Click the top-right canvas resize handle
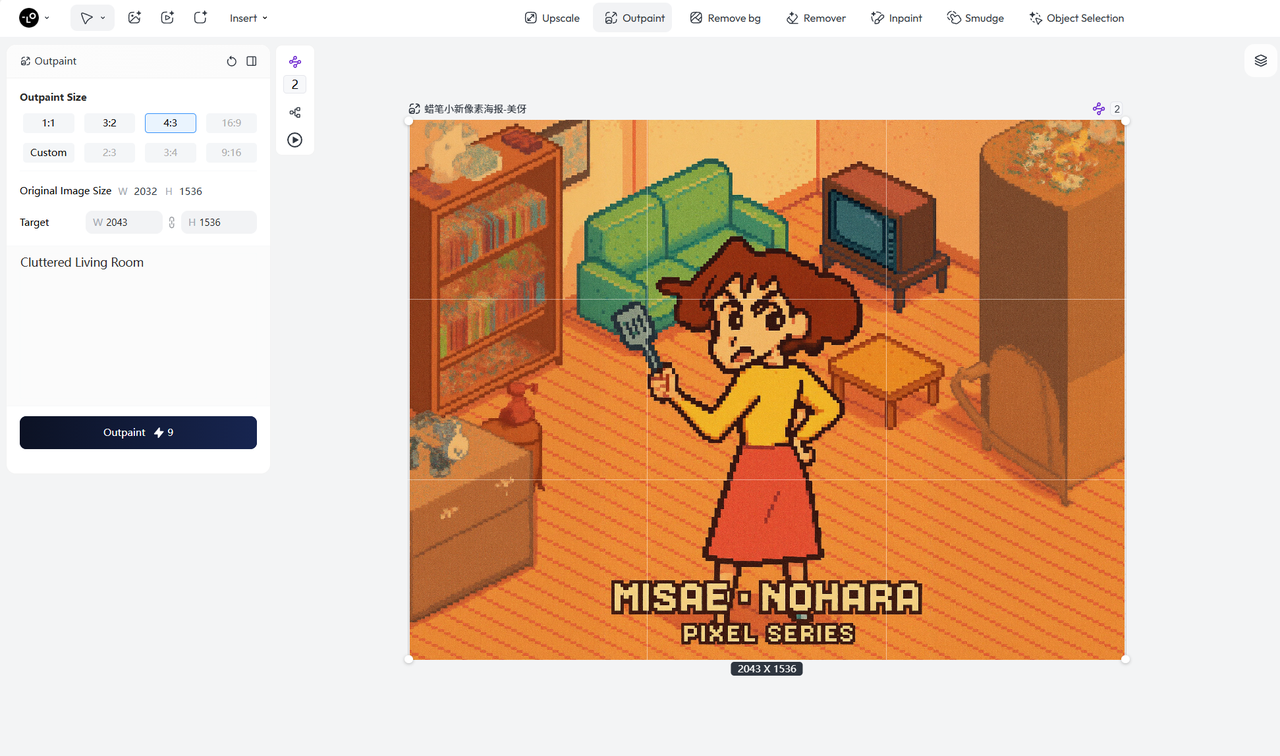This screenshot has width=1280, height=756. [x=1125, y=121]
